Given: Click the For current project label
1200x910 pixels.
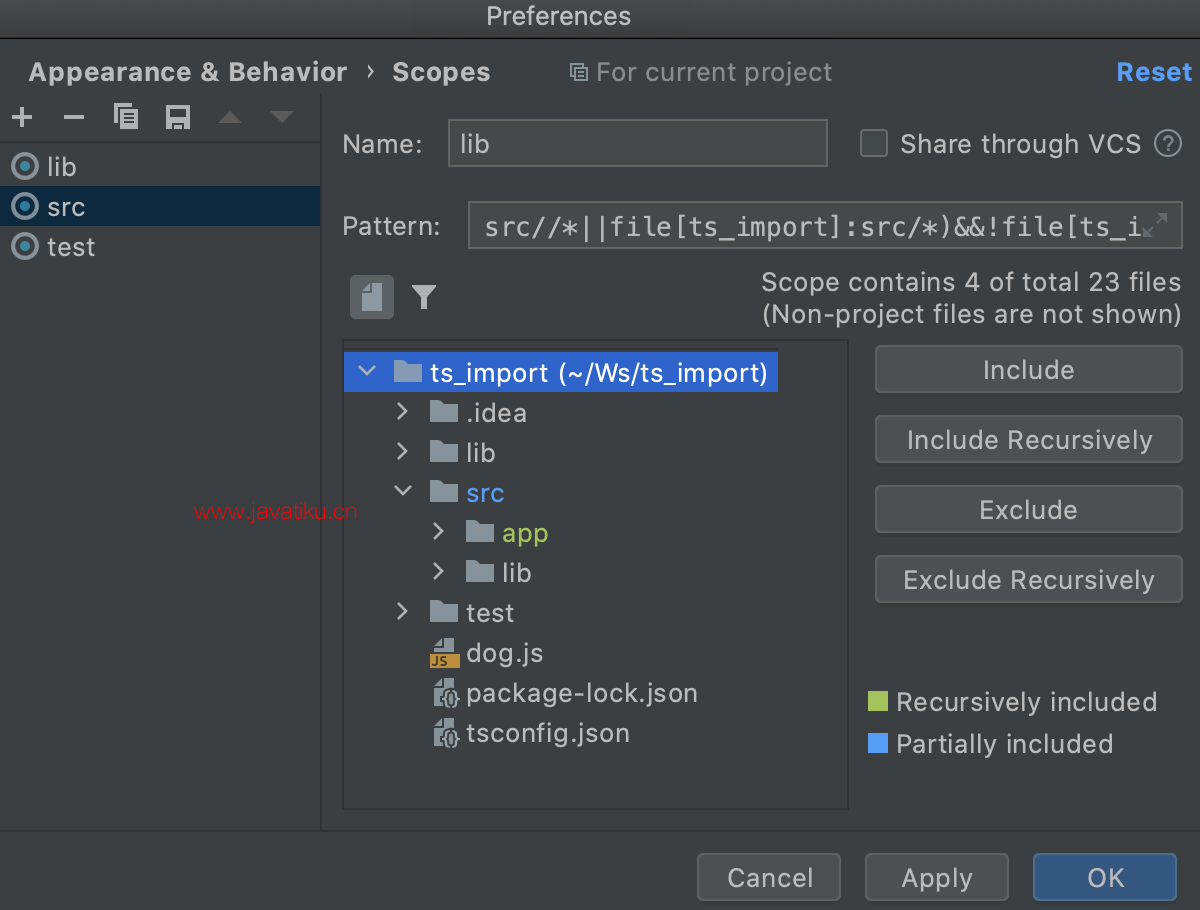Looking at the screenshot, I should 701,72.
